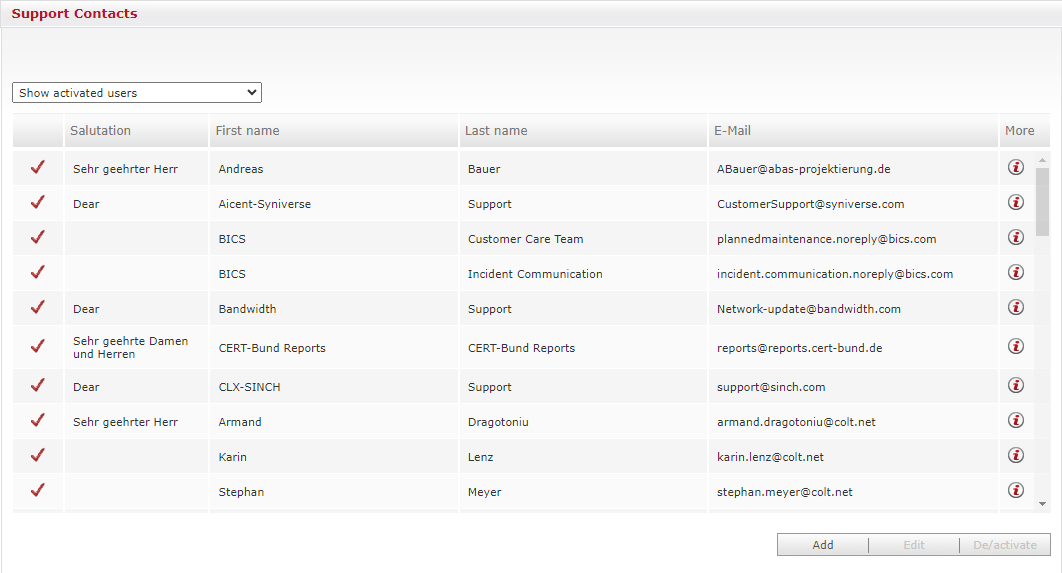Open info icon for Stephan Meyer
The height and width of the screenshot is (573, 1062).
1016,491
